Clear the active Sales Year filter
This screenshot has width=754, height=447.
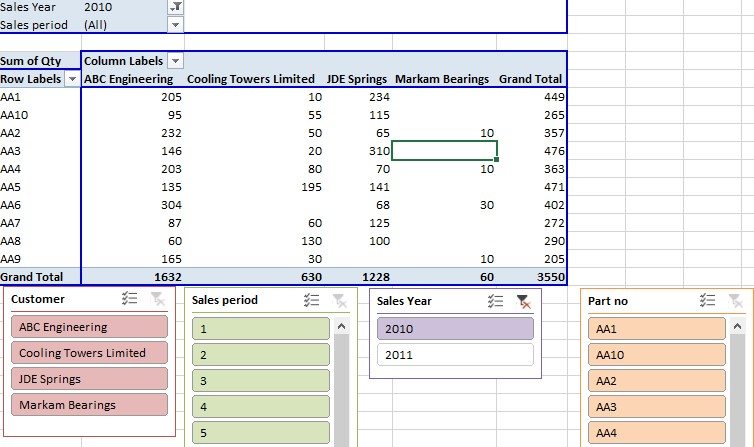click(523, 301)
